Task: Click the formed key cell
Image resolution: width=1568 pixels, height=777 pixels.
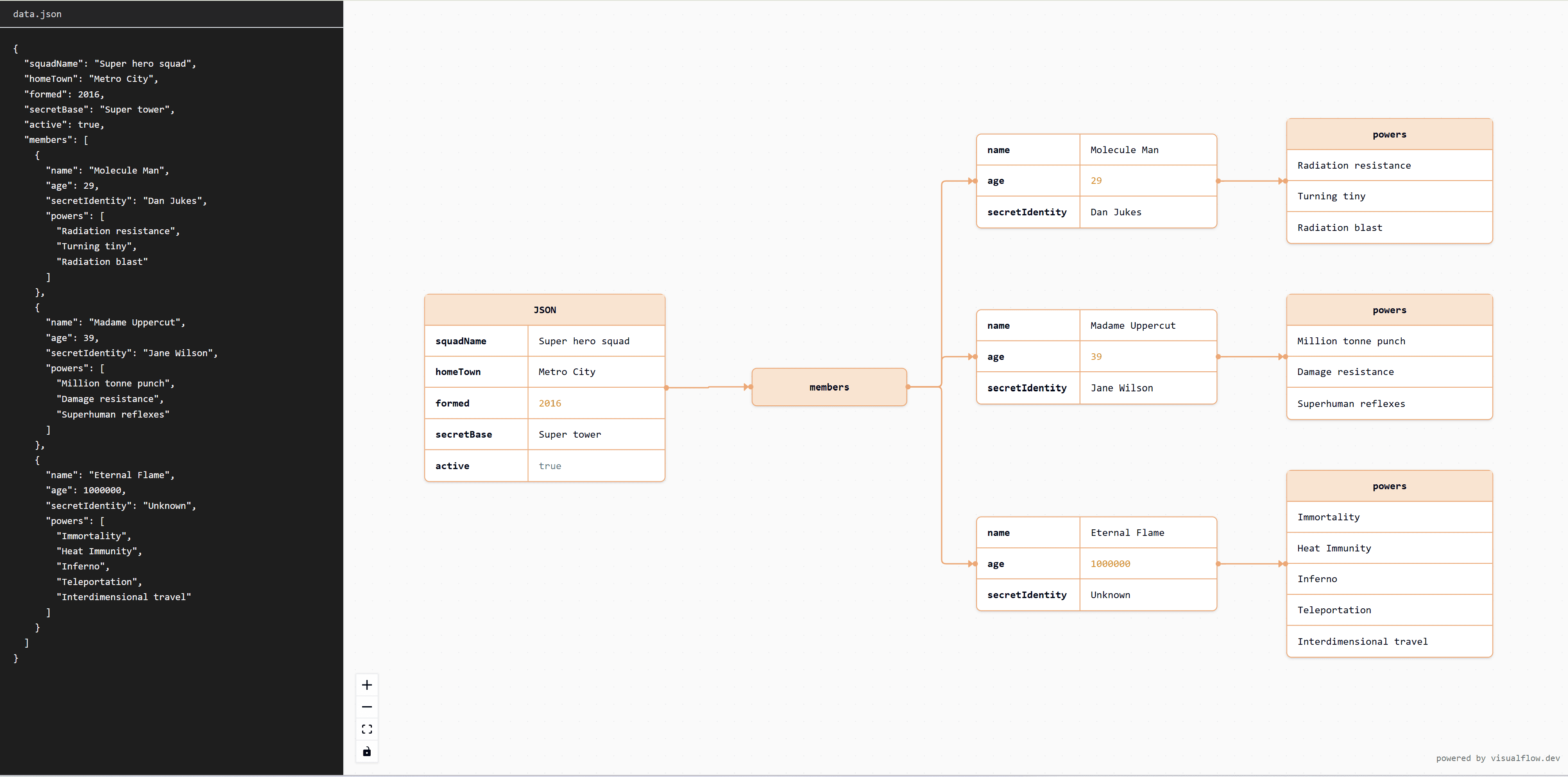Action: point(477,403)
